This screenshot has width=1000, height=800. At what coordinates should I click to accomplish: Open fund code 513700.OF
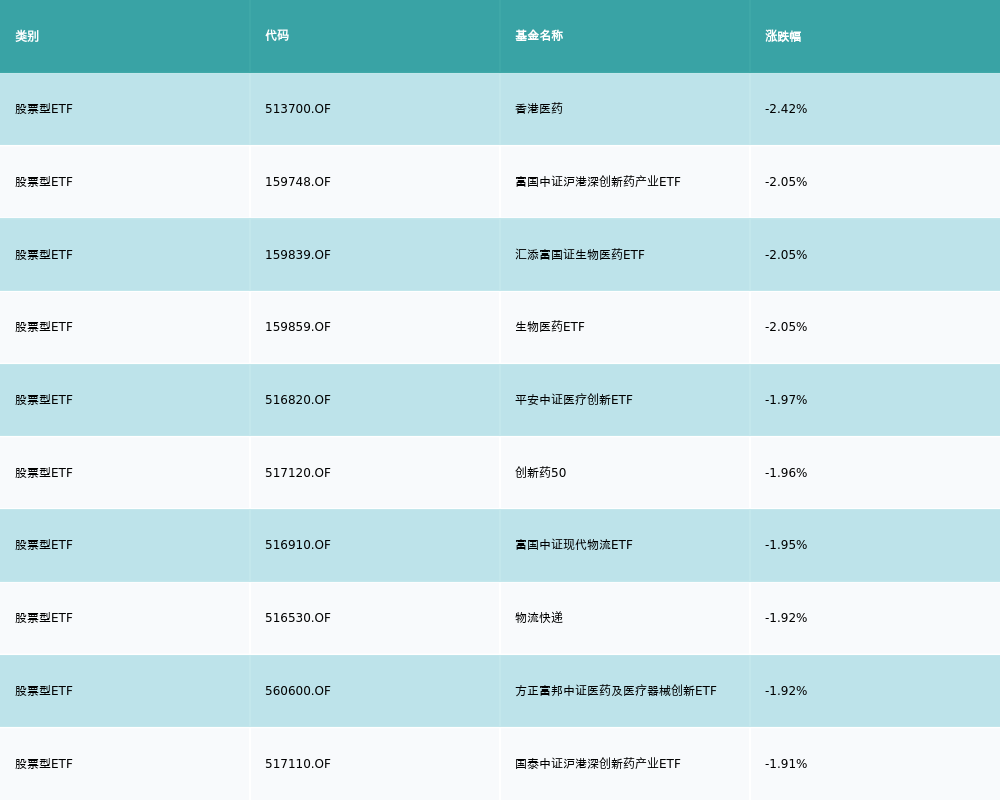point(298,109)
